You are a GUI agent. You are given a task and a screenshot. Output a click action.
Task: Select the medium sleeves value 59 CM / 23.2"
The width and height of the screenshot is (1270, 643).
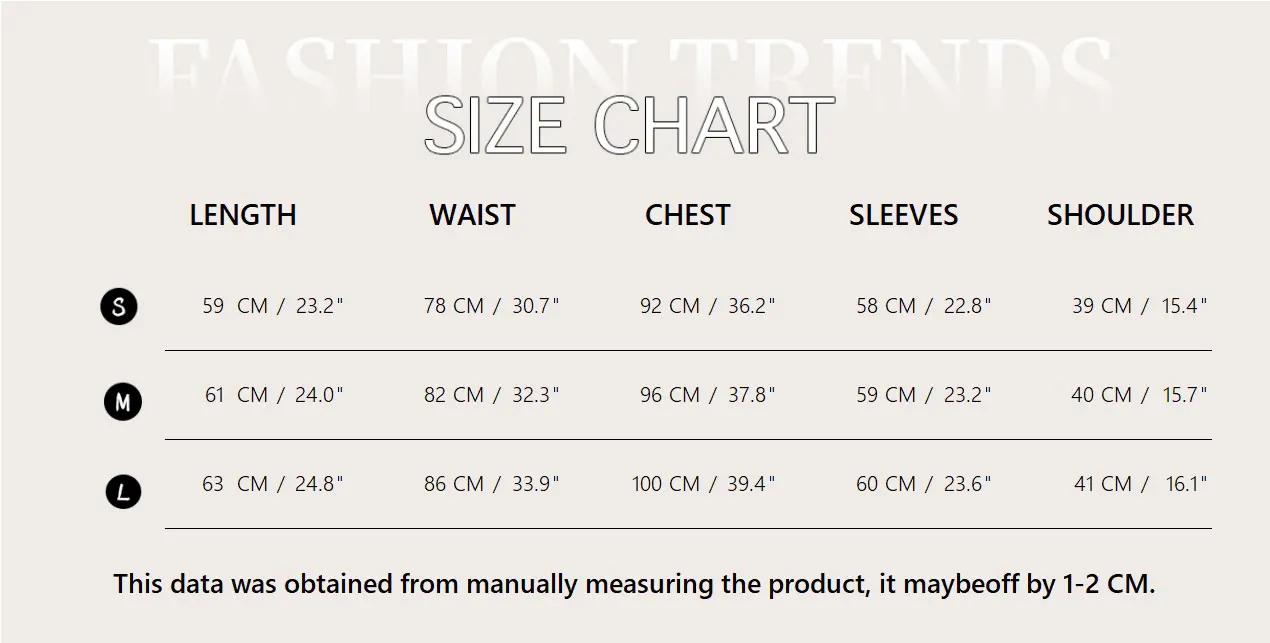(923, 395)
